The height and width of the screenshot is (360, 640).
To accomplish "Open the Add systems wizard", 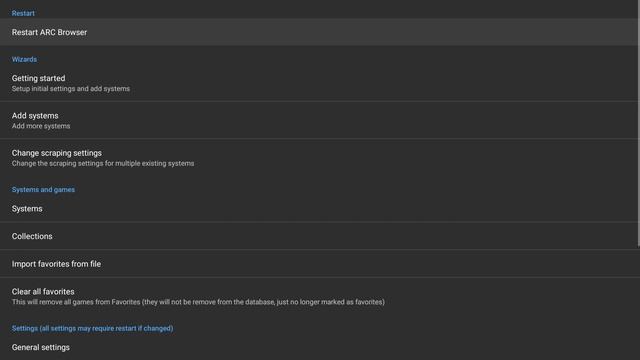I will click(x=319, y=120).
